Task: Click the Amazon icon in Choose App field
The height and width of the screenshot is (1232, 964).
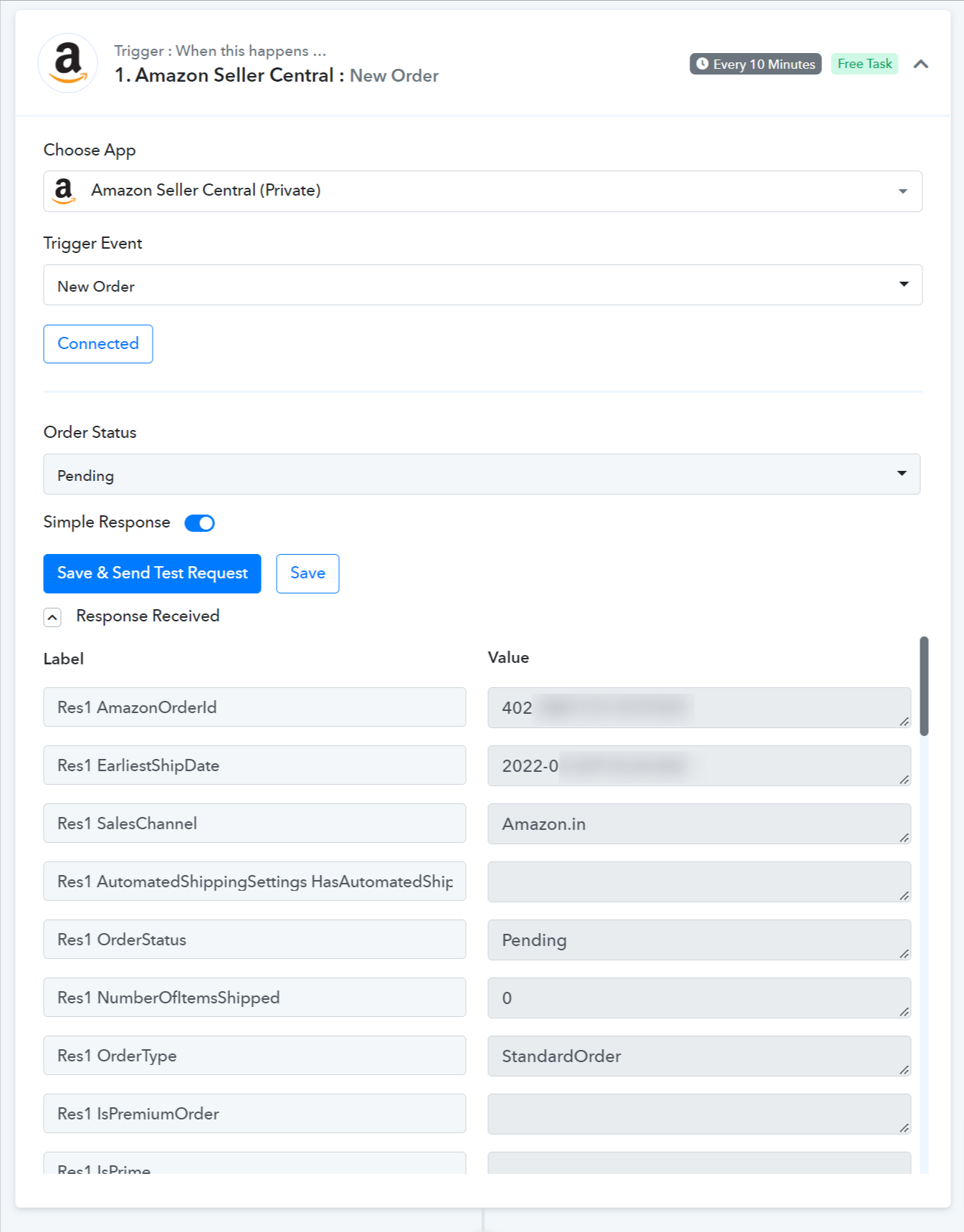Action: tap(64, 191)
